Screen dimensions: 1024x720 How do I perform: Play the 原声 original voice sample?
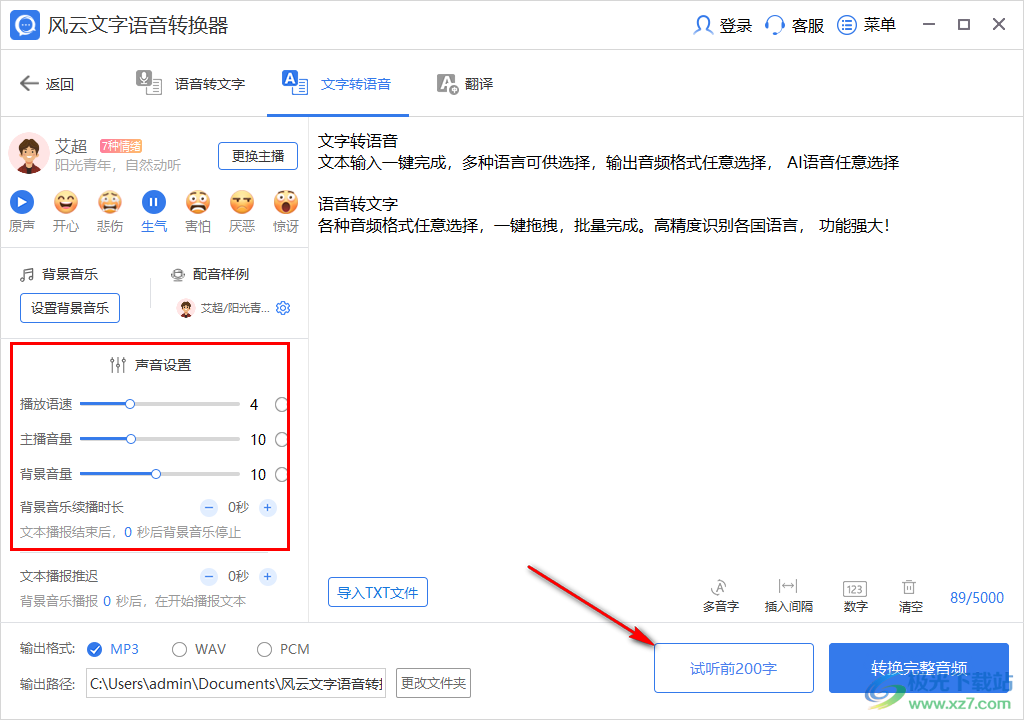tap(22, 203)
